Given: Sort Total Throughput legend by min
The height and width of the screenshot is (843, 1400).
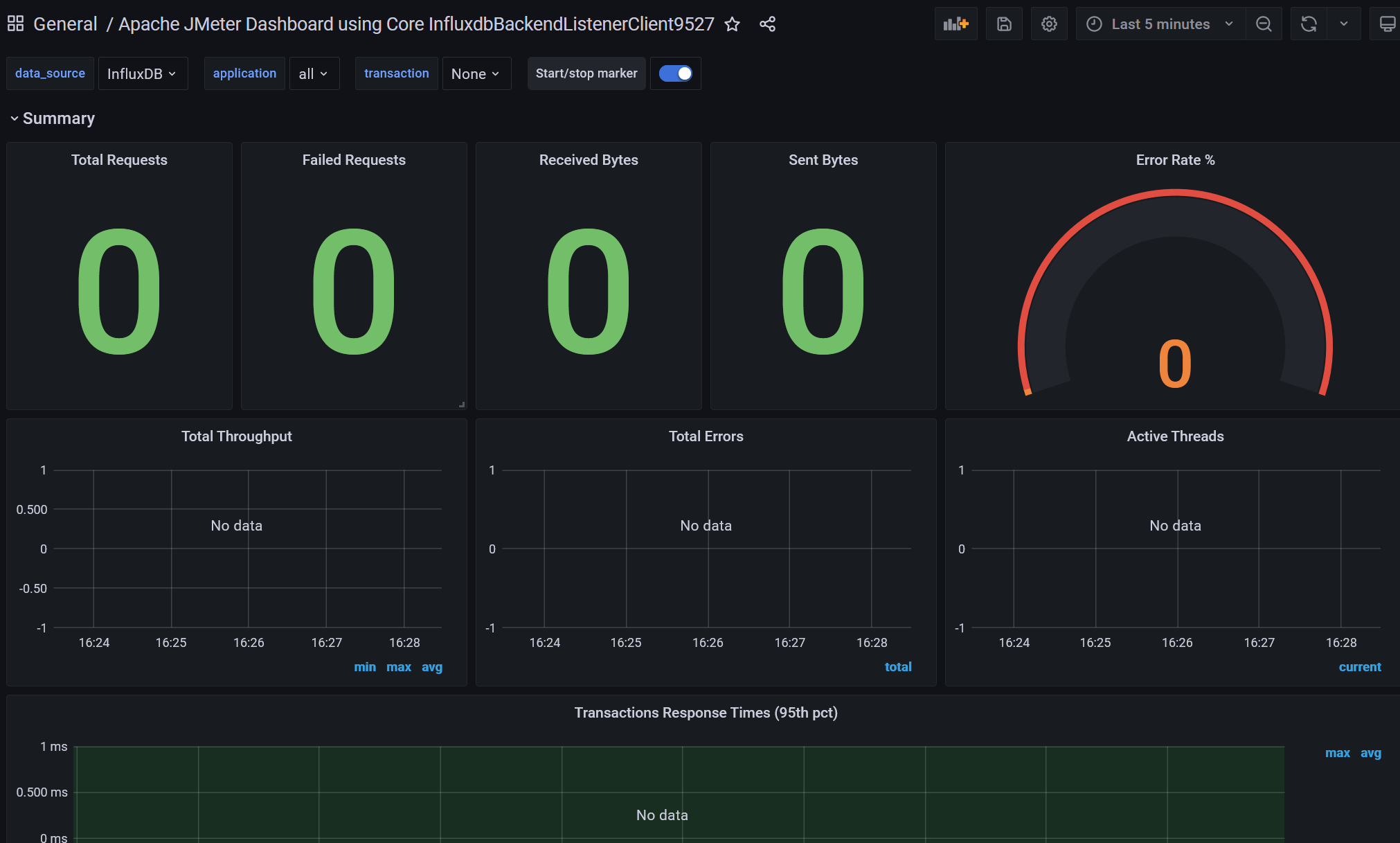Looking at the screenshot, I should 365,667.
